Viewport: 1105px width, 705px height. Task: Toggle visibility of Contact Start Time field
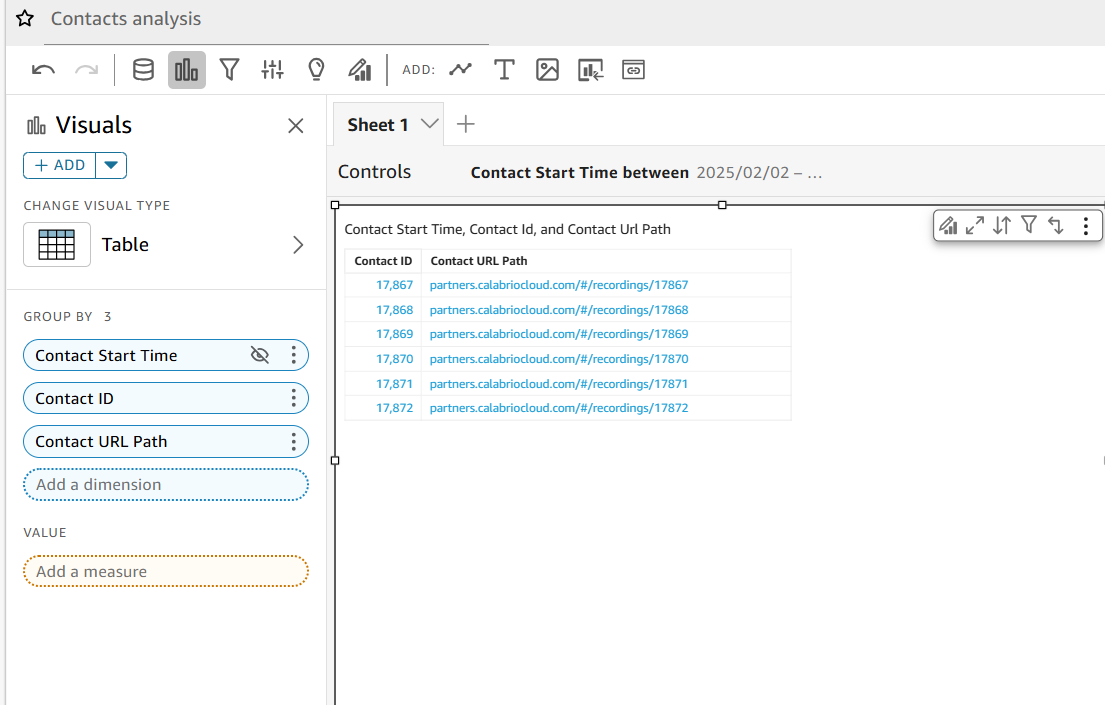click(x=260, y=355)
